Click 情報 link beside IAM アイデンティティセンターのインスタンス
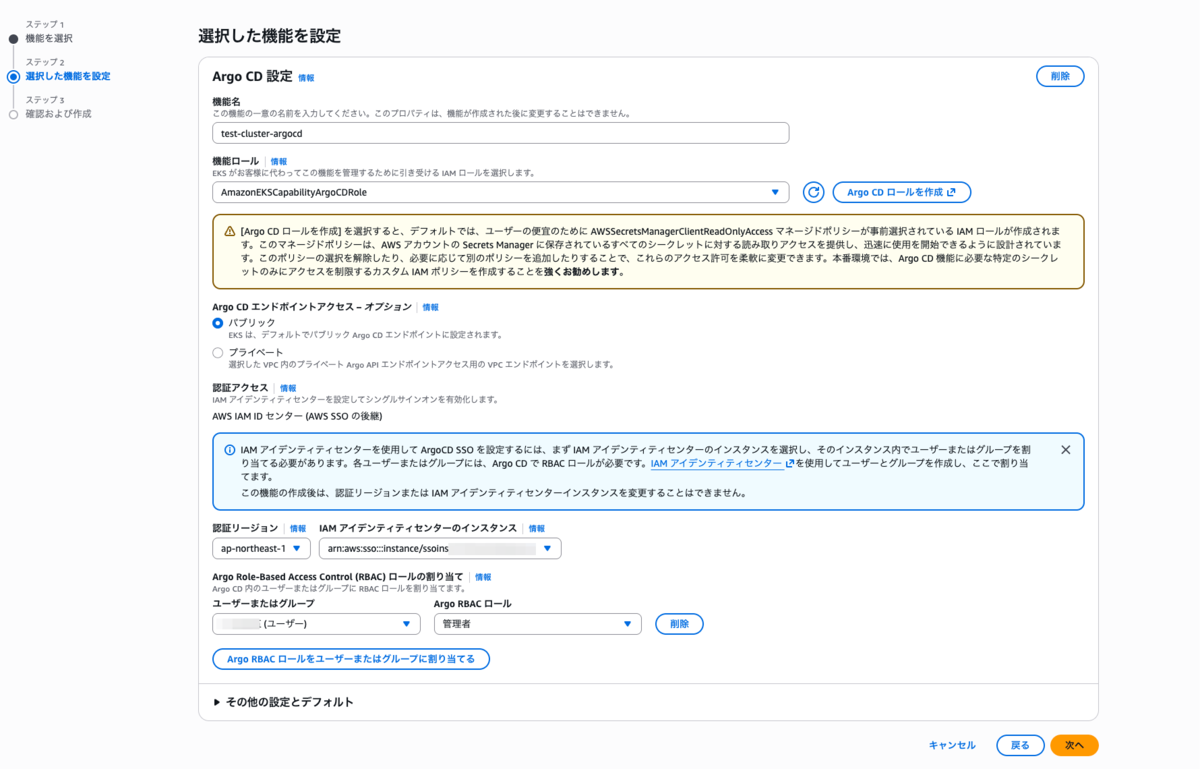 click(x=537, y=528)
